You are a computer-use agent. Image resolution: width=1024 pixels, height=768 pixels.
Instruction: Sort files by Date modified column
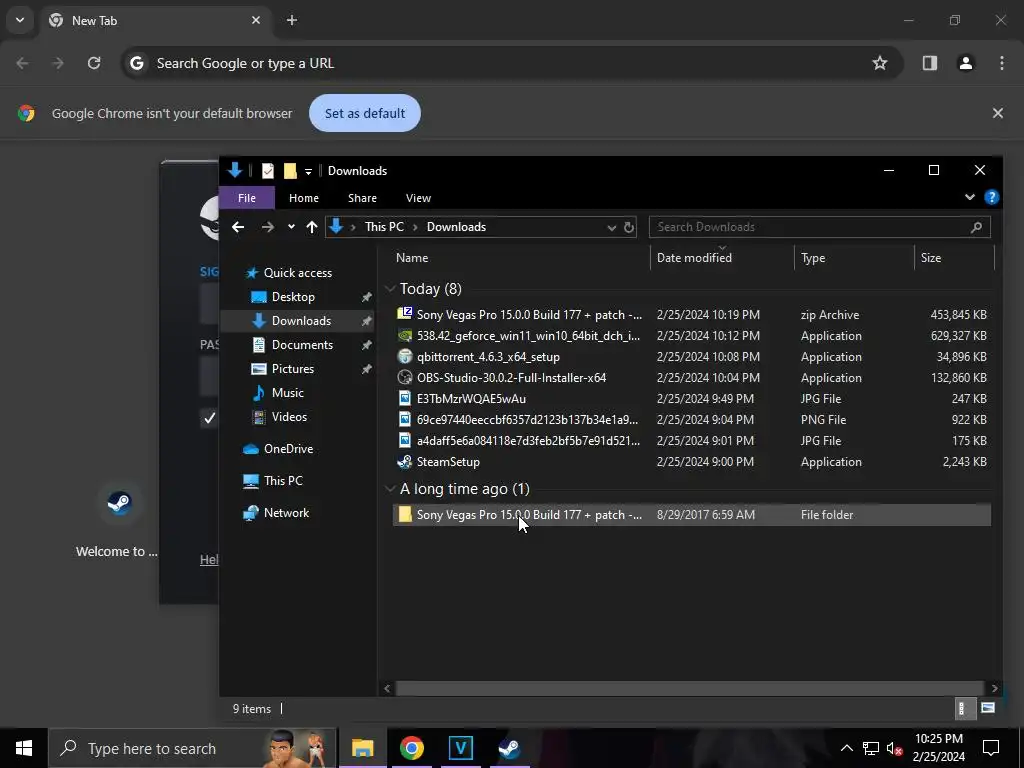[x=722, y=258]
